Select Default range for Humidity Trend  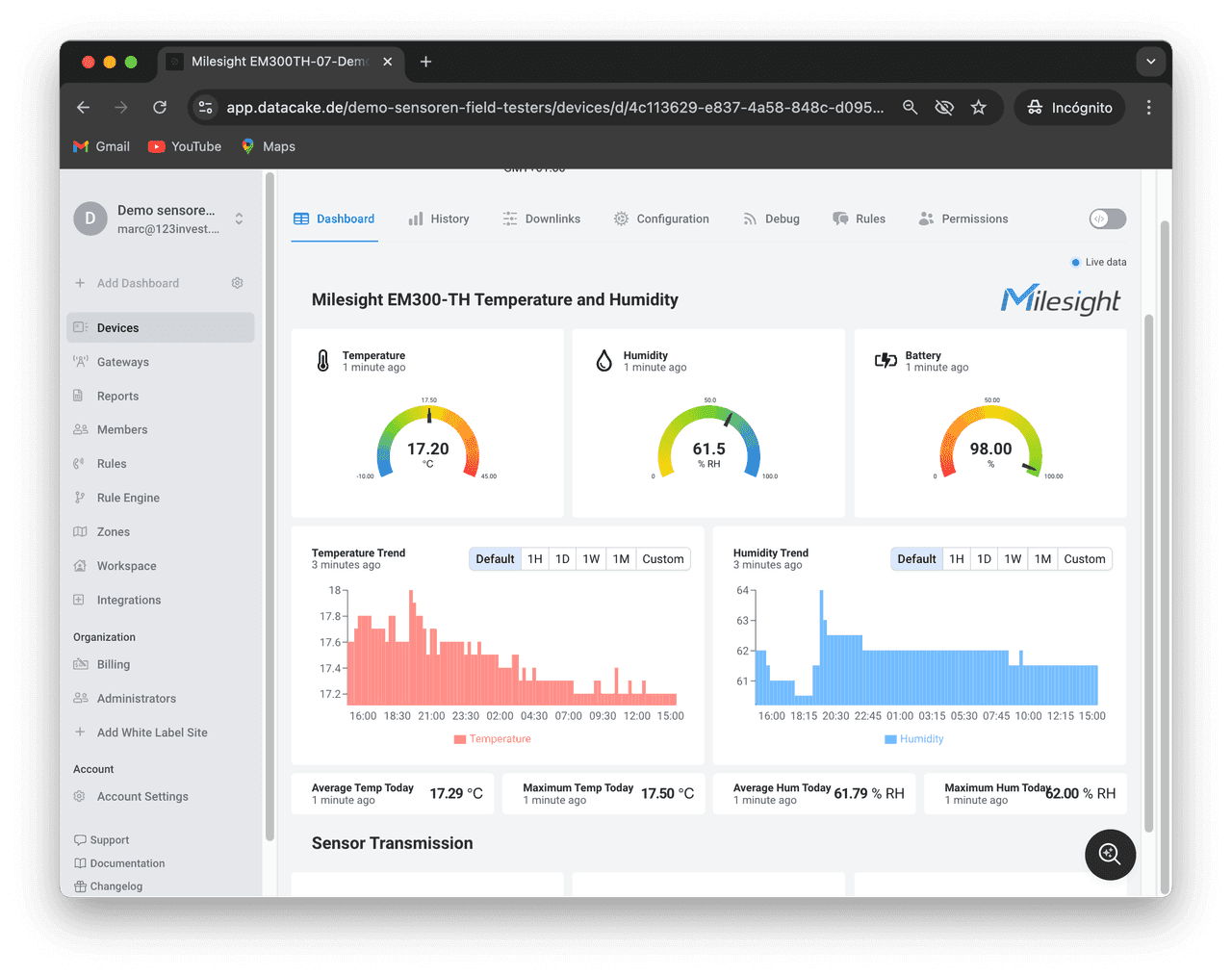coord(916,559)
